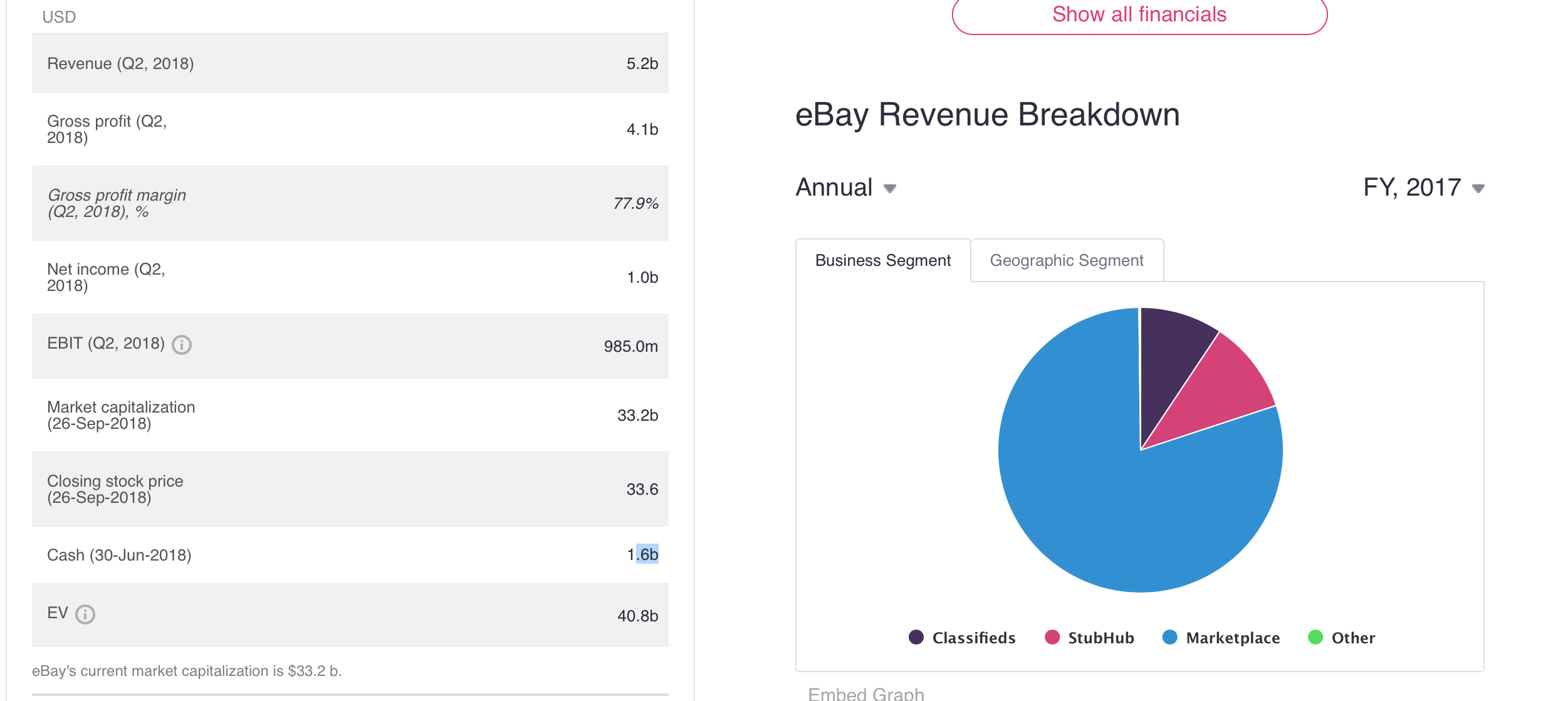The image size is (1568, 701).
Task: Click the eBay Revenue Breakdown heading
Action: tap(987, 115)
